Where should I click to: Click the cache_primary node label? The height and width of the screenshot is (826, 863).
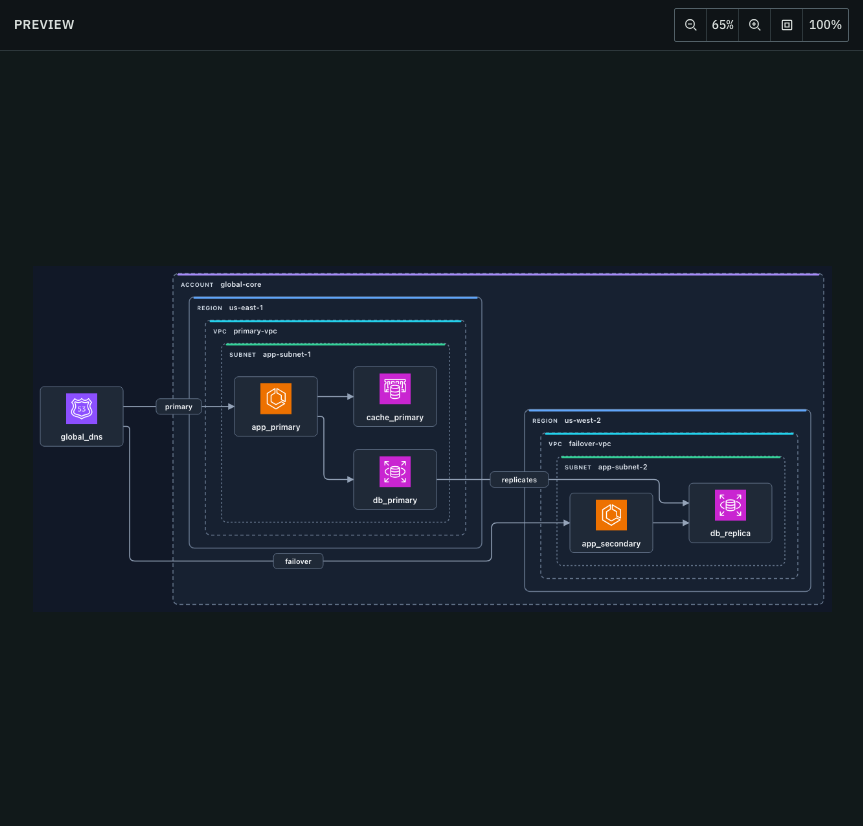coord(395,418)
